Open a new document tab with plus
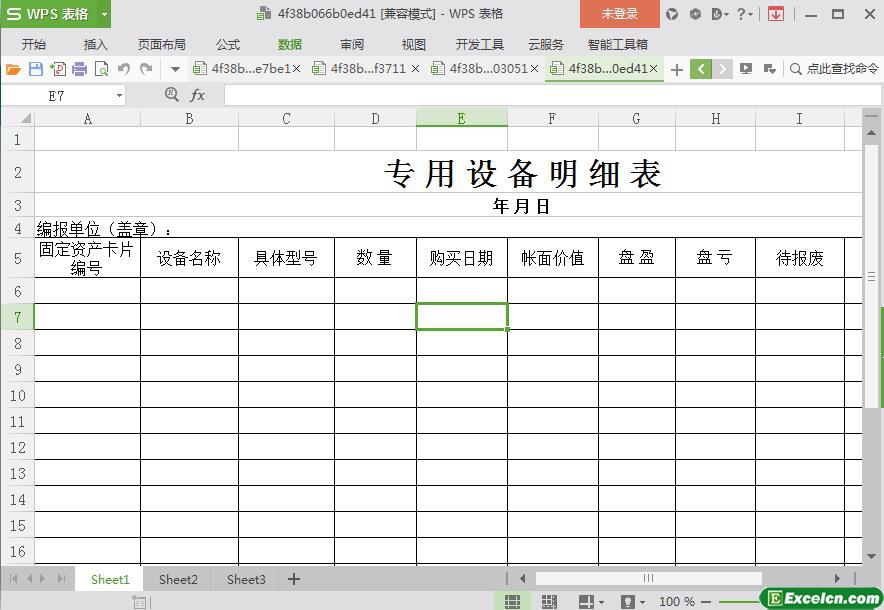 coord(677,69)
